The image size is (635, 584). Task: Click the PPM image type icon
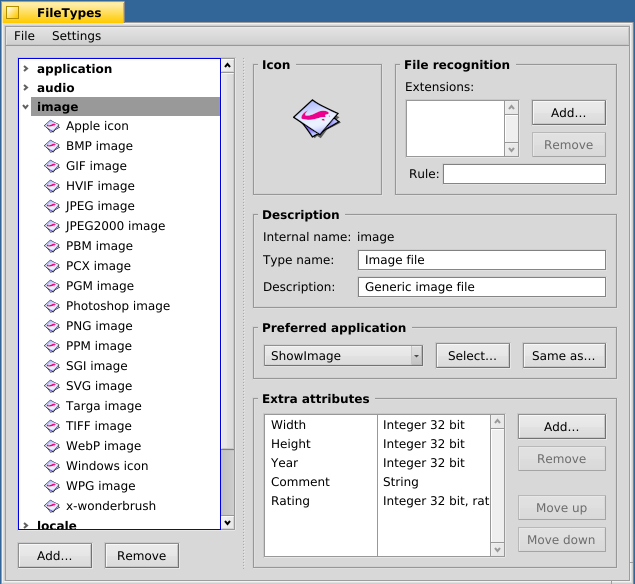pyautogui.click(x=52, y=346)
